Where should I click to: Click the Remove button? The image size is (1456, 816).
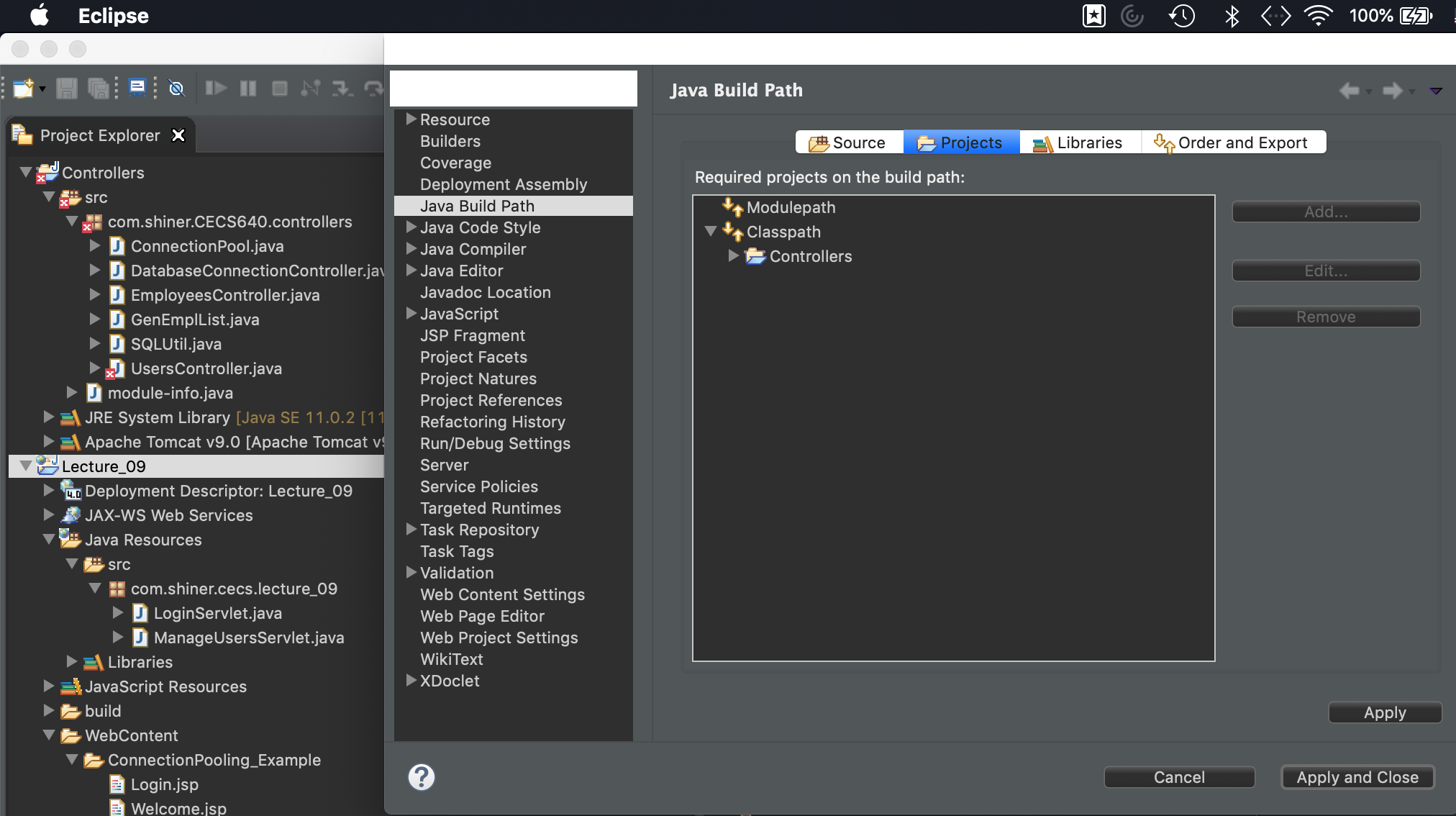1326,317
